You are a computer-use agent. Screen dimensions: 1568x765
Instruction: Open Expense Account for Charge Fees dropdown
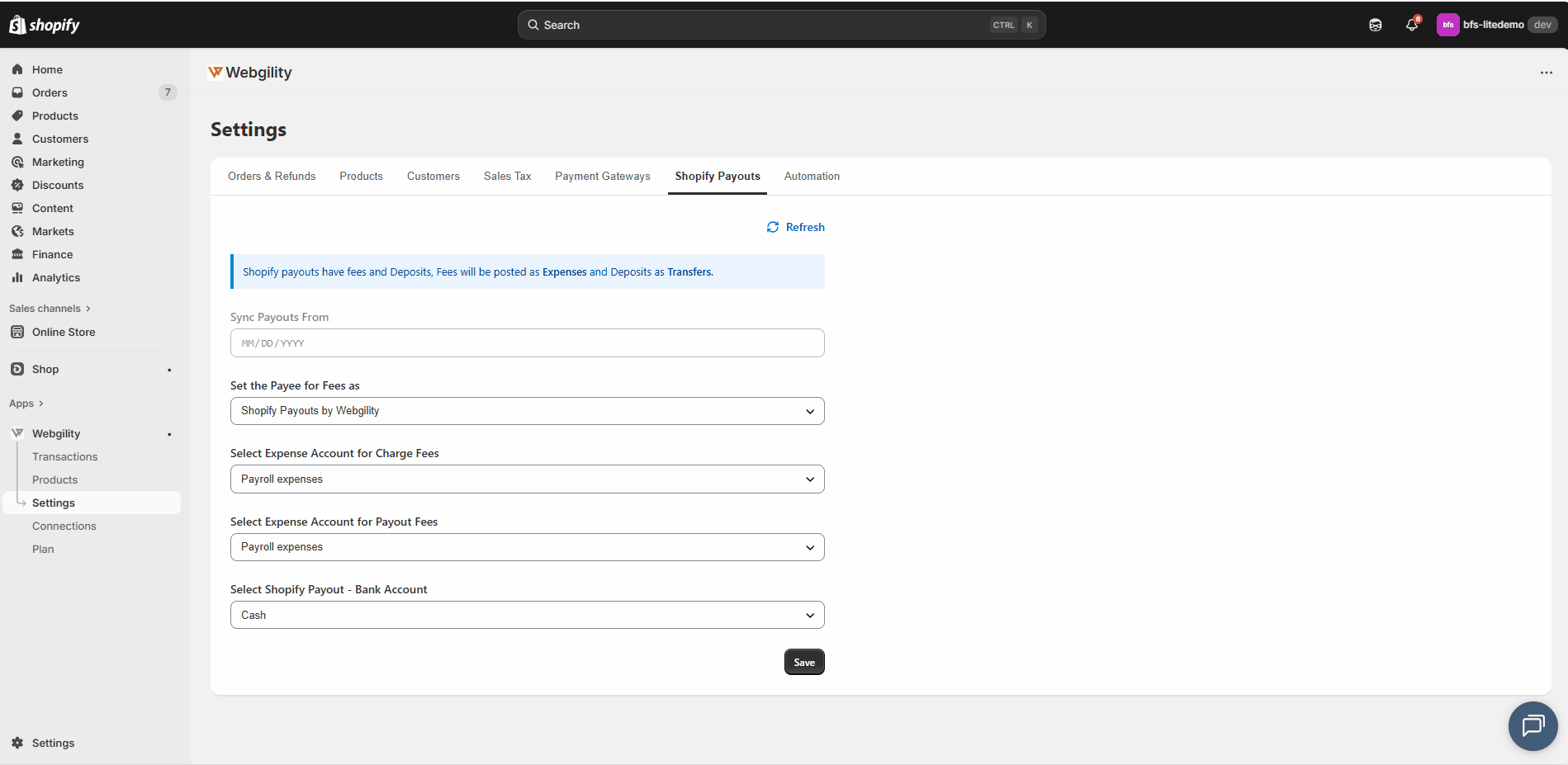[527, 479]
